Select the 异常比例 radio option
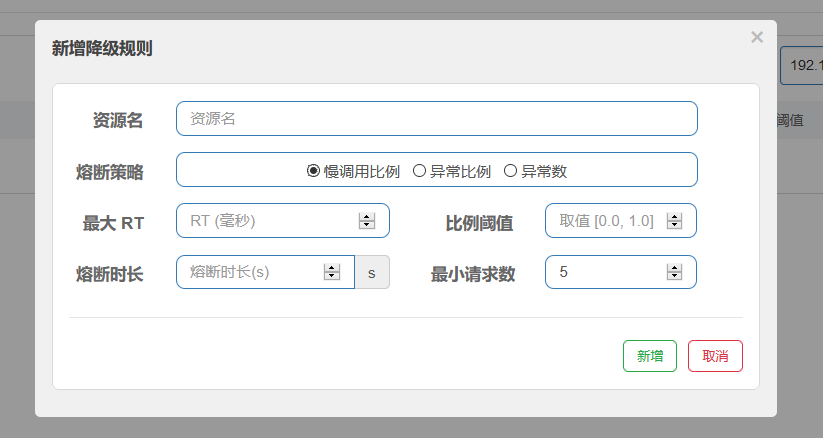 pyautogui.click(x=419, y=171)
